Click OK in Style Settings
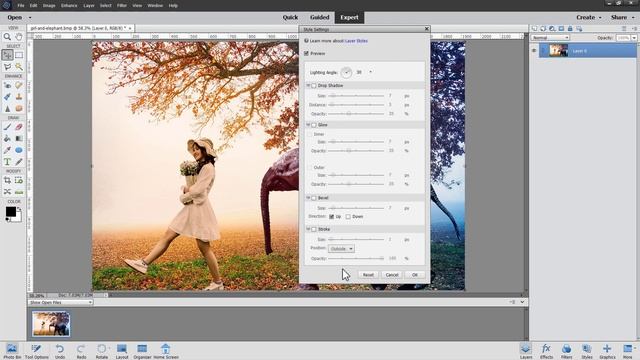This screenshot has height=360, width=640. pyautogui.click(x=415, y=275)
